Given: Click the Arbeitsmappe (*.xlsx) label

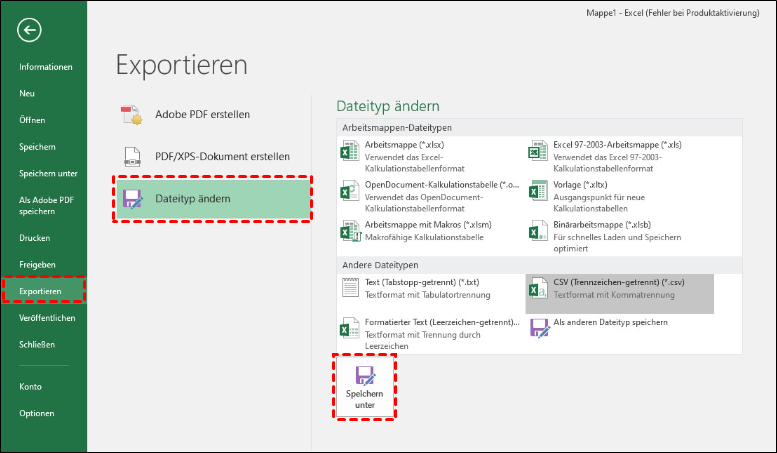Looking at the screenshot, I should [404, 145].
